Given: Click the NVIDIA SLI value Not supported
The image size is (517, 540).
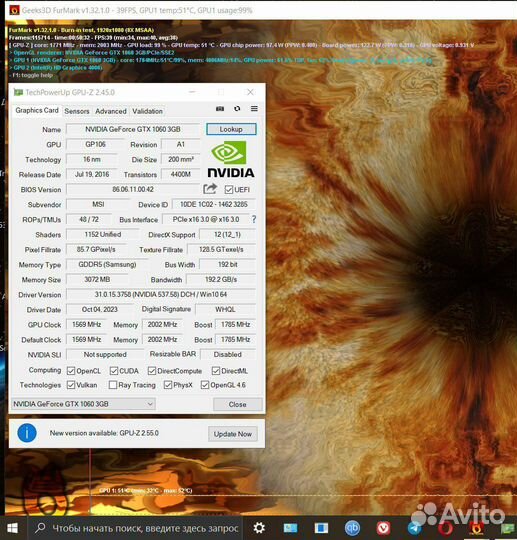Looking at the screenshot, I should tap(105, 354).
